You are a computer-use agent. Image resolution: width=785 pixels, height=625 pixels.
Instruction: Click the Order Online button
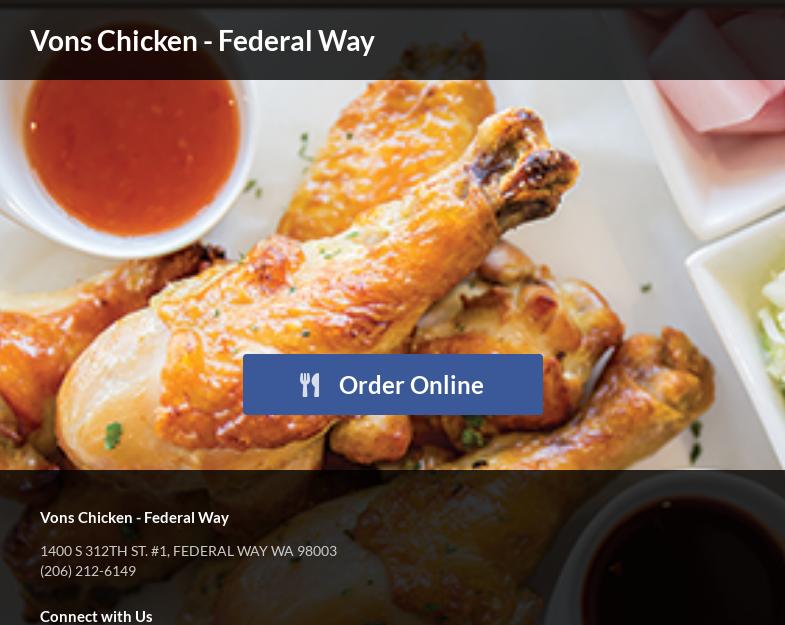tap(393, 385)
